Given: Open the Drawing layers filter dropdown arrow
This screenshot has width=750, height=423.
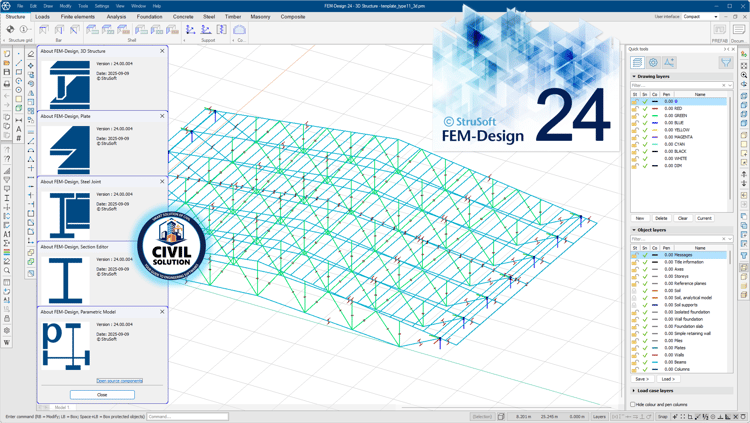Looking at the screenshot, I should click(x=730, y=86).
